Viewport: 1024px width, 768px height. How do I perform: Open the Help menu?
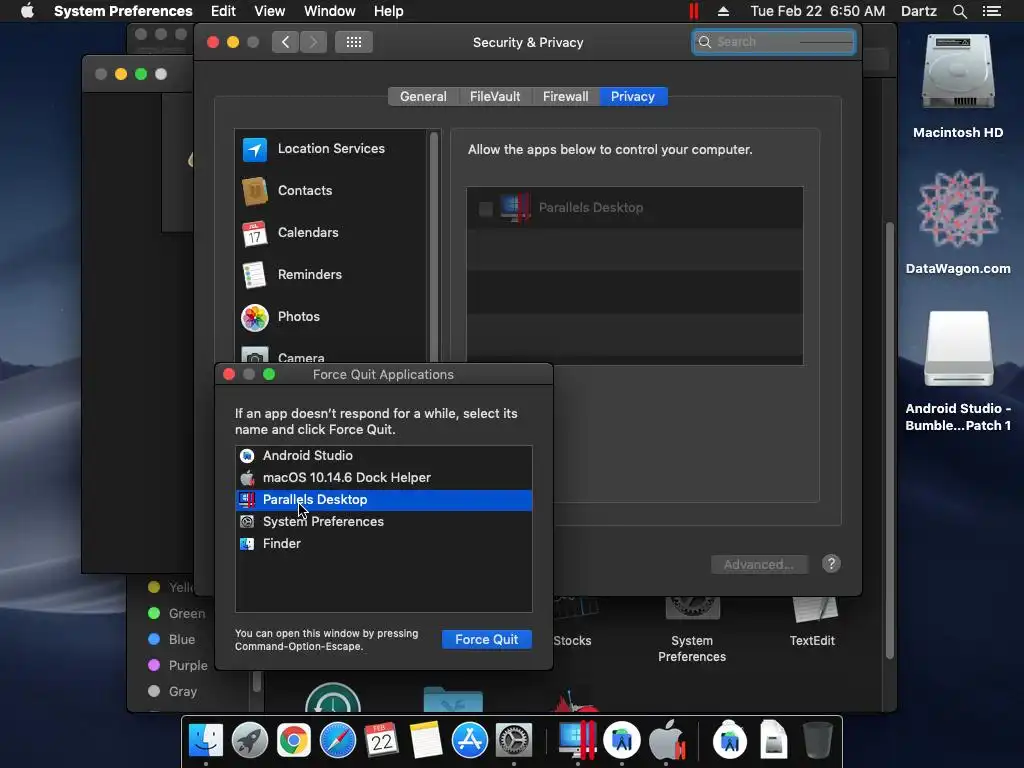(x=389, y=11)
